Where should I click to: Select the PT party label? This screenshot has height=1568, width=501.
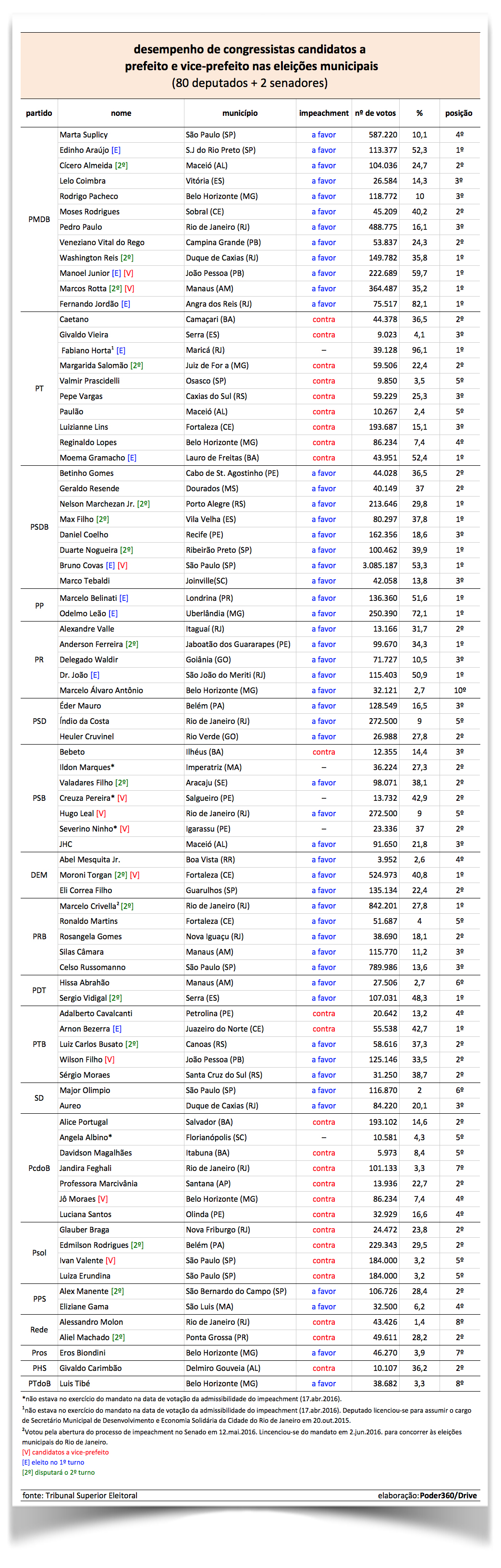coord(39,388)
